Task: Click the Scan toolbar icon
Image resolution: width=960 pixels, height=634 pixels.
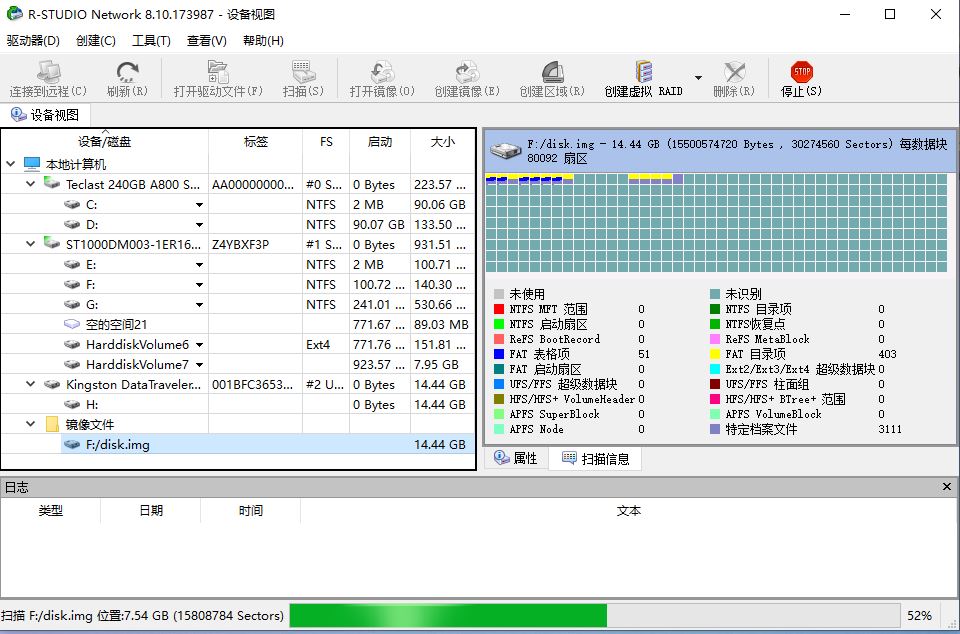Action: pyautogui.click(x=303, y=73)
